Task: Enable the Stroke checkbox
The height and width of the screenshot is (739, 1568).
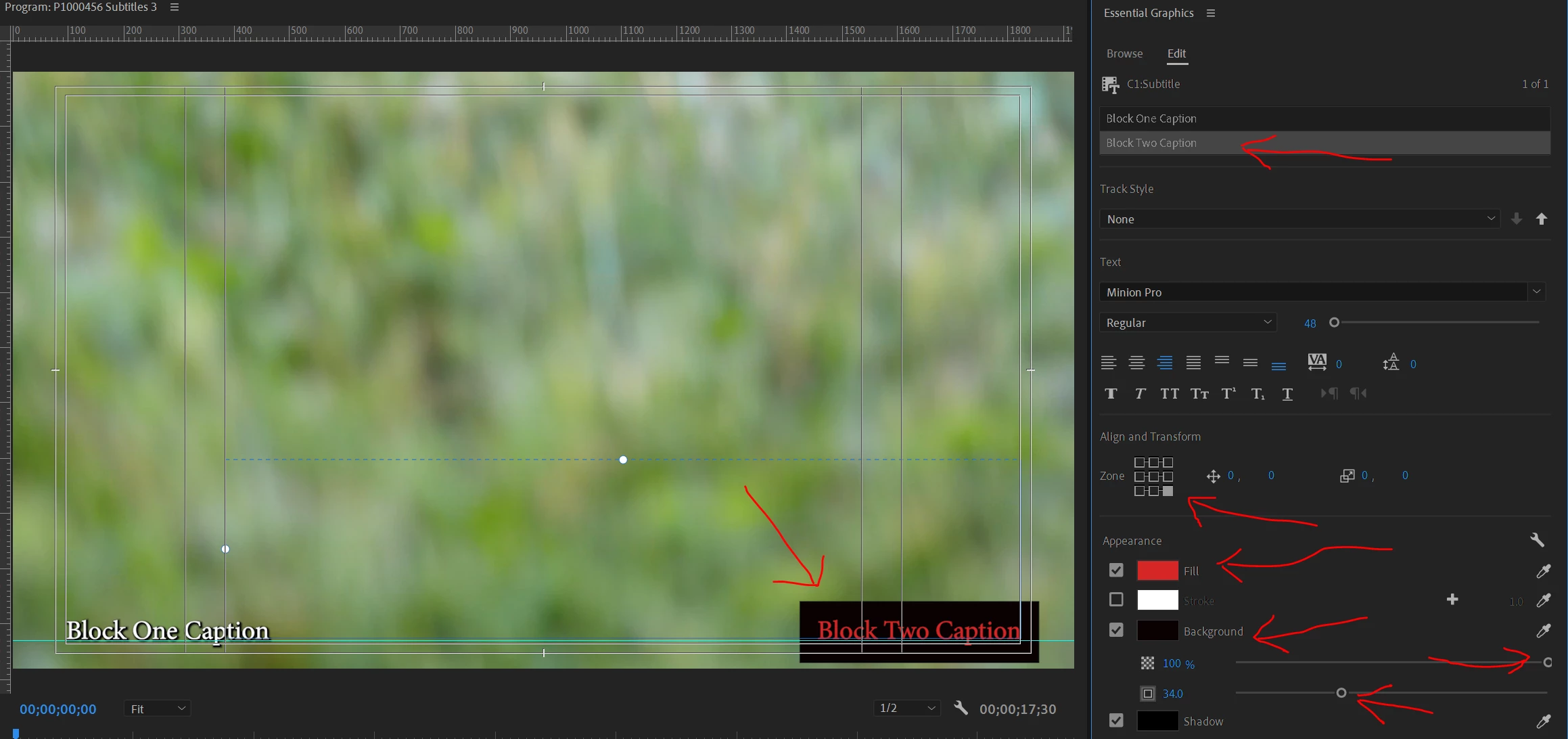Action: point(1116,600)
